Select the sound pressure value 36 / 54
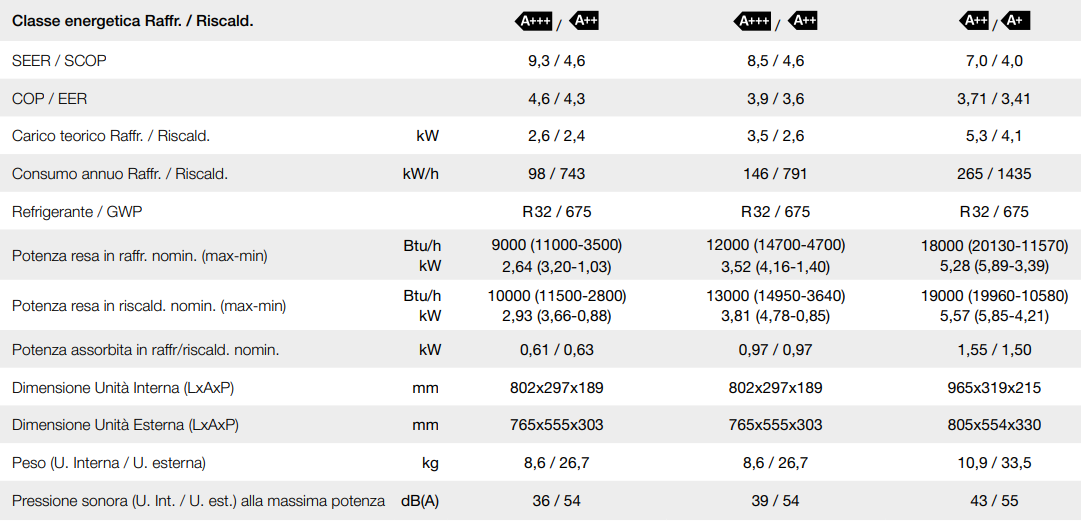This screenshot has height=525, width=1081. tap(556, 501)
